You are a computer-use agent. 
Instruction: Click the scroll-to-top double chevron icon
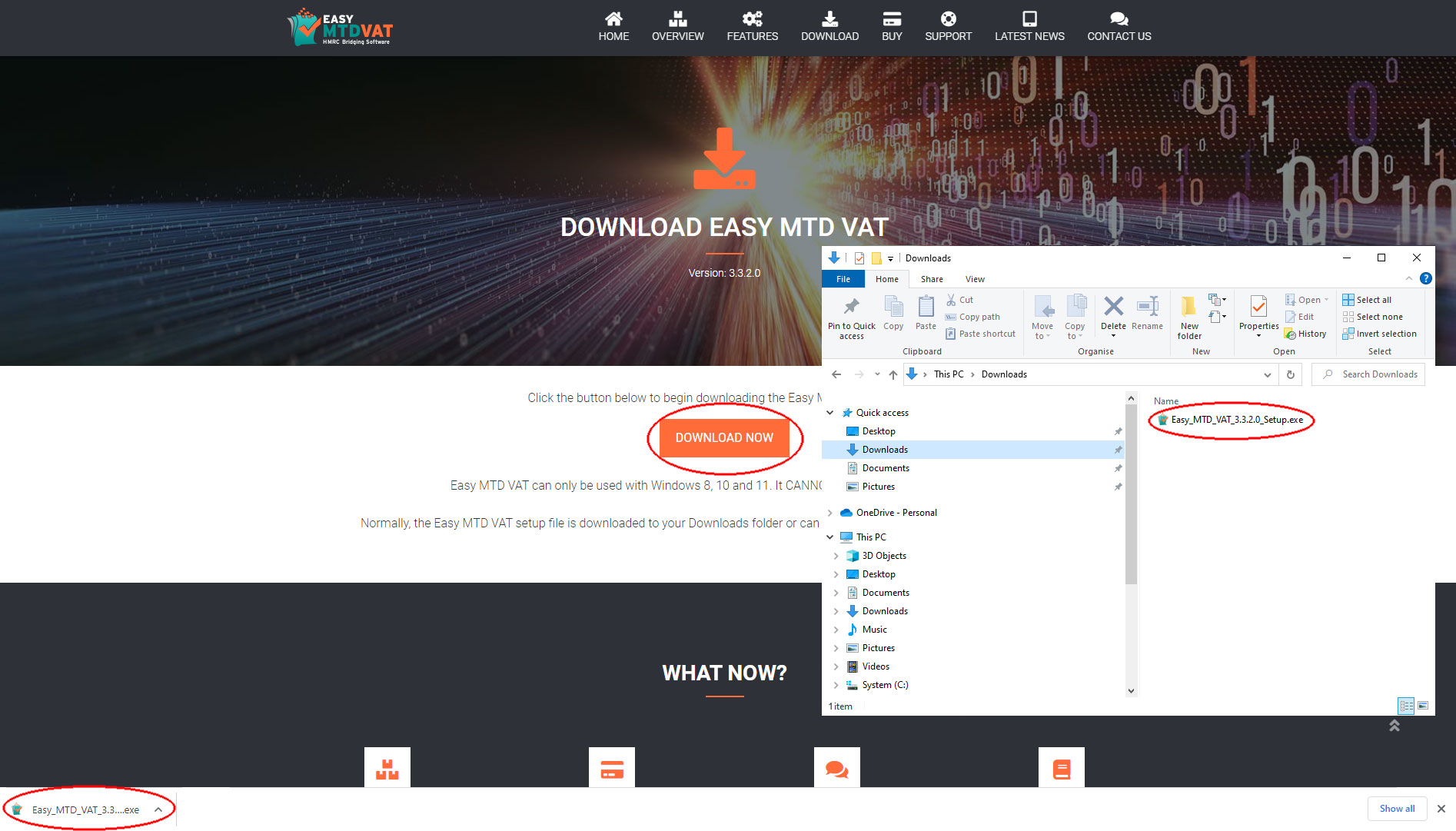tap(1395, 725)
